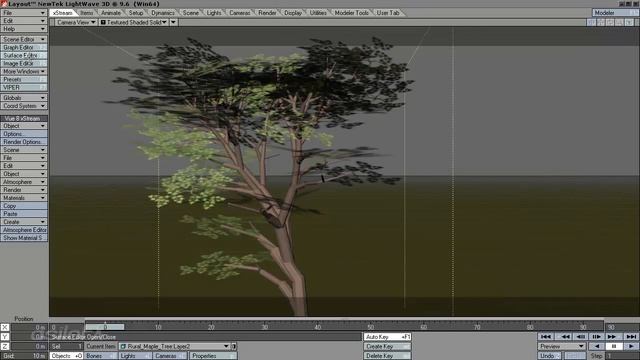This screenshot has width=640, height=360.
Task: Open Vue xStream Render Options
Action: (24, 142)
